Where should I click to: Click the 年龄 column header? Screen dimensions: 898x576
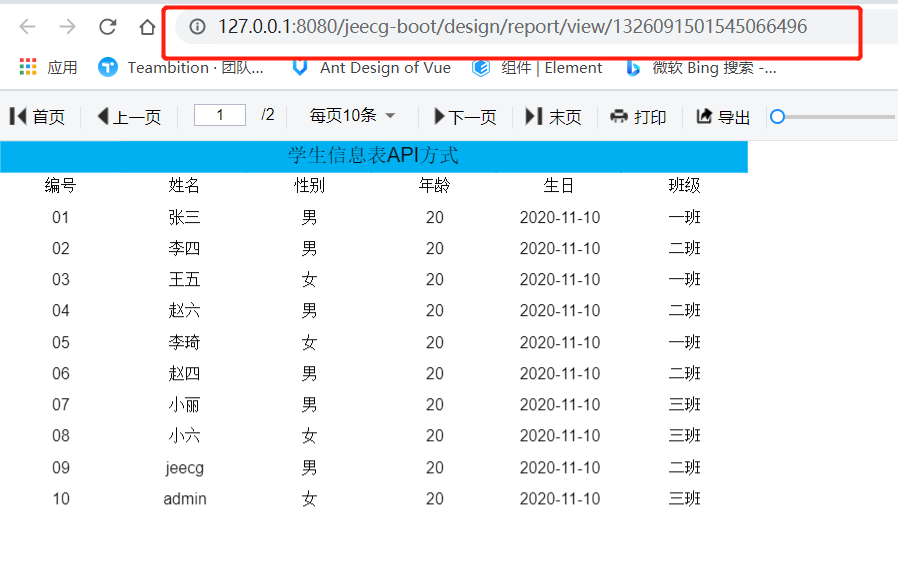(x=434, y=186)
